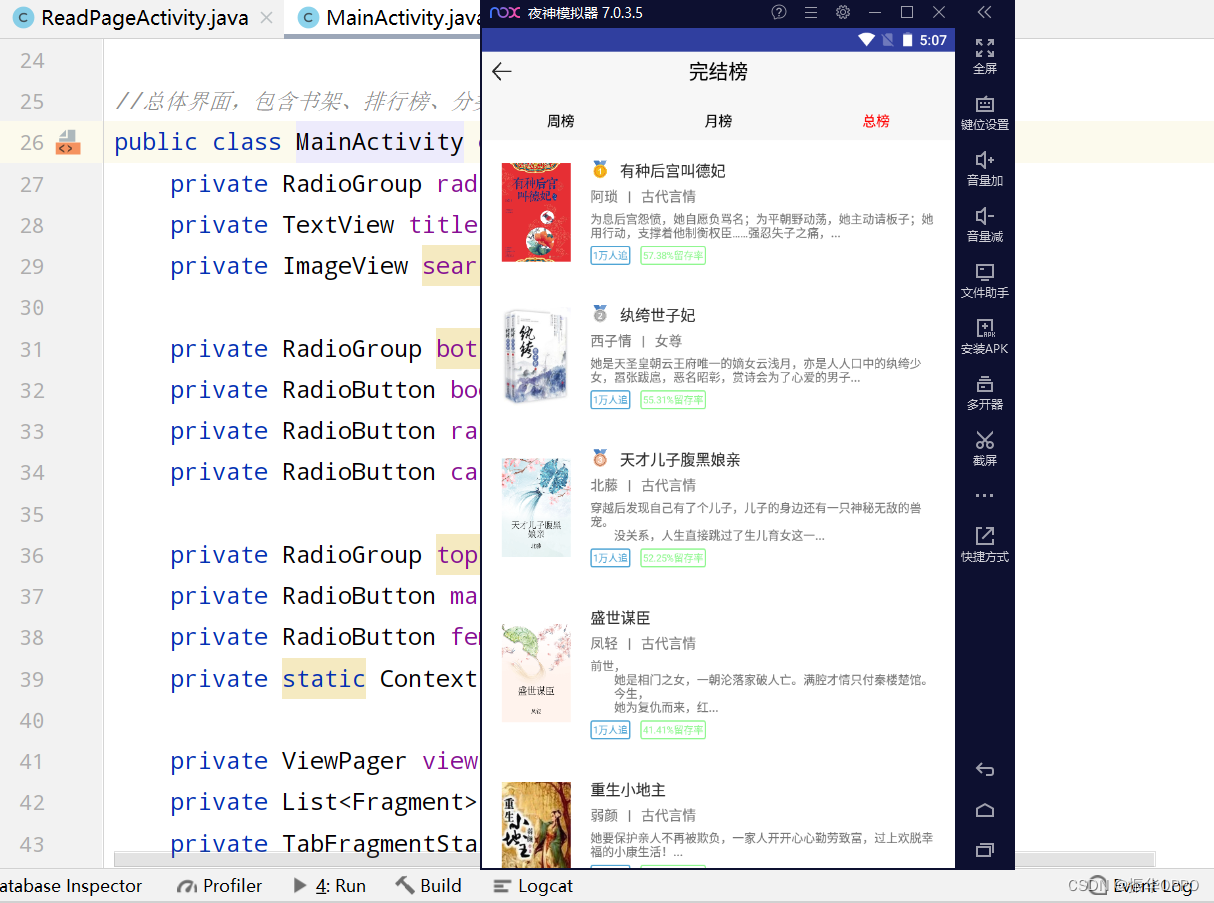
Task: Click the 快捷方式 shortcut icon
Action: pos(985,536)
